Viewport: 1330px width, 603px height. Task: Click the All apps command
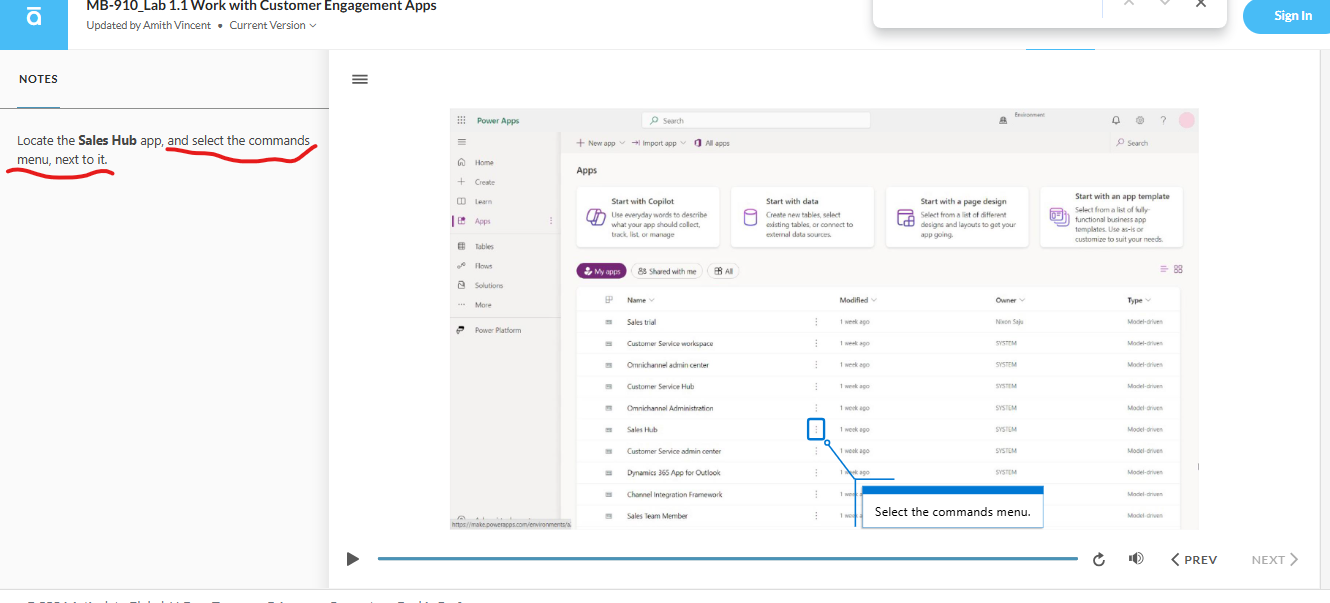point(712,143)
